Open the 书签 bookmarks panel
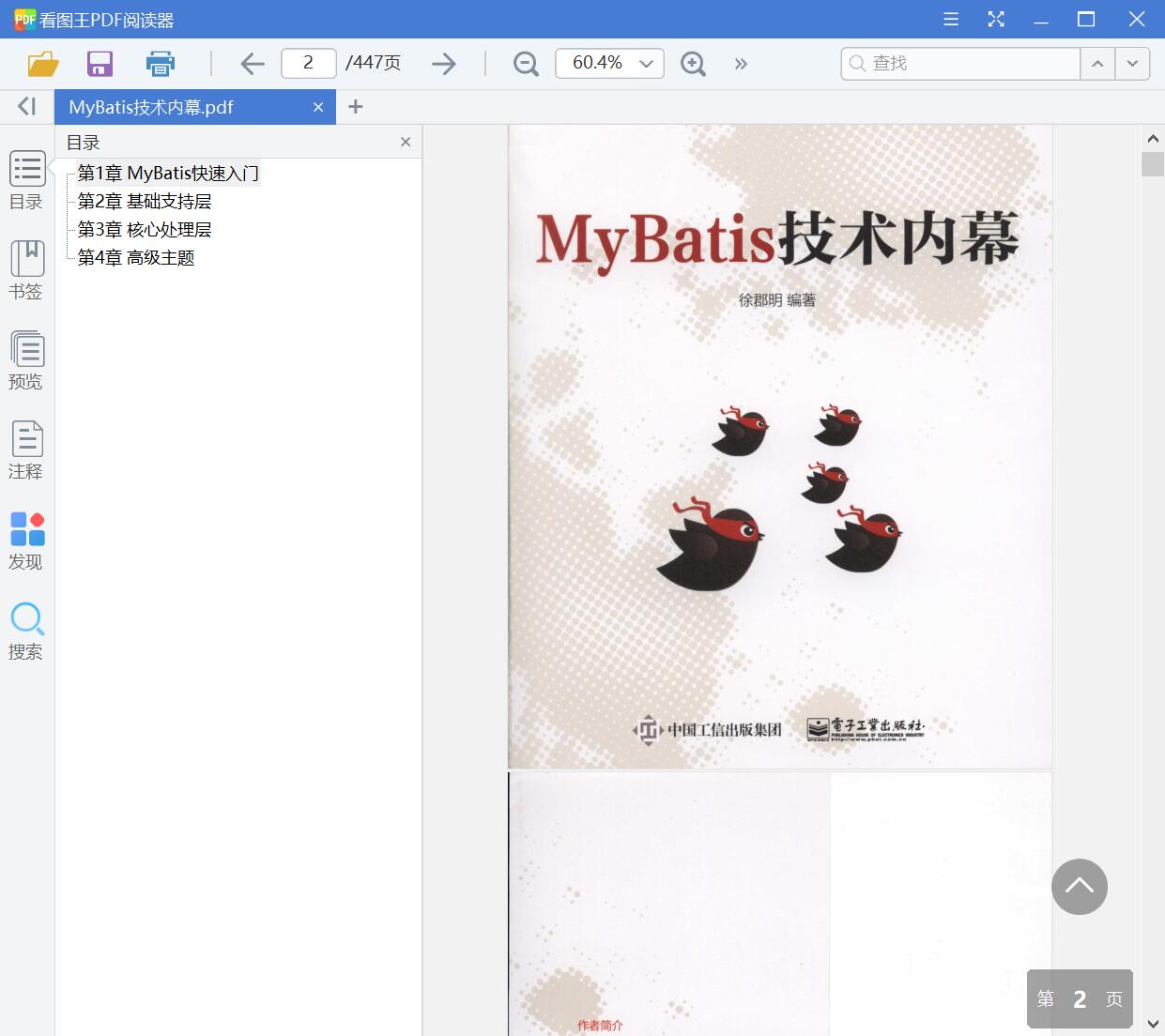This screenshot has width=1165, height=1036. (x=26, y=270)
